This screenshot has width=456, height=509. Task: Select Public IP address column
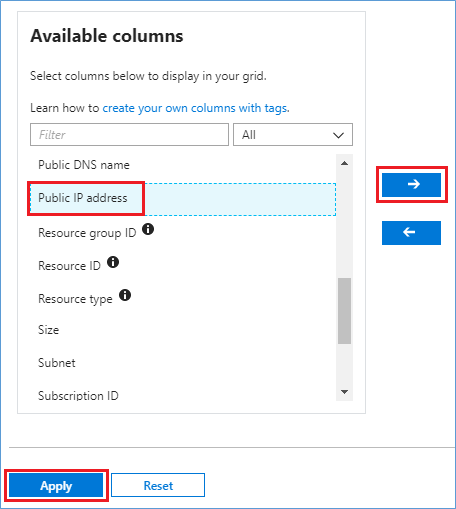(183, 199)
